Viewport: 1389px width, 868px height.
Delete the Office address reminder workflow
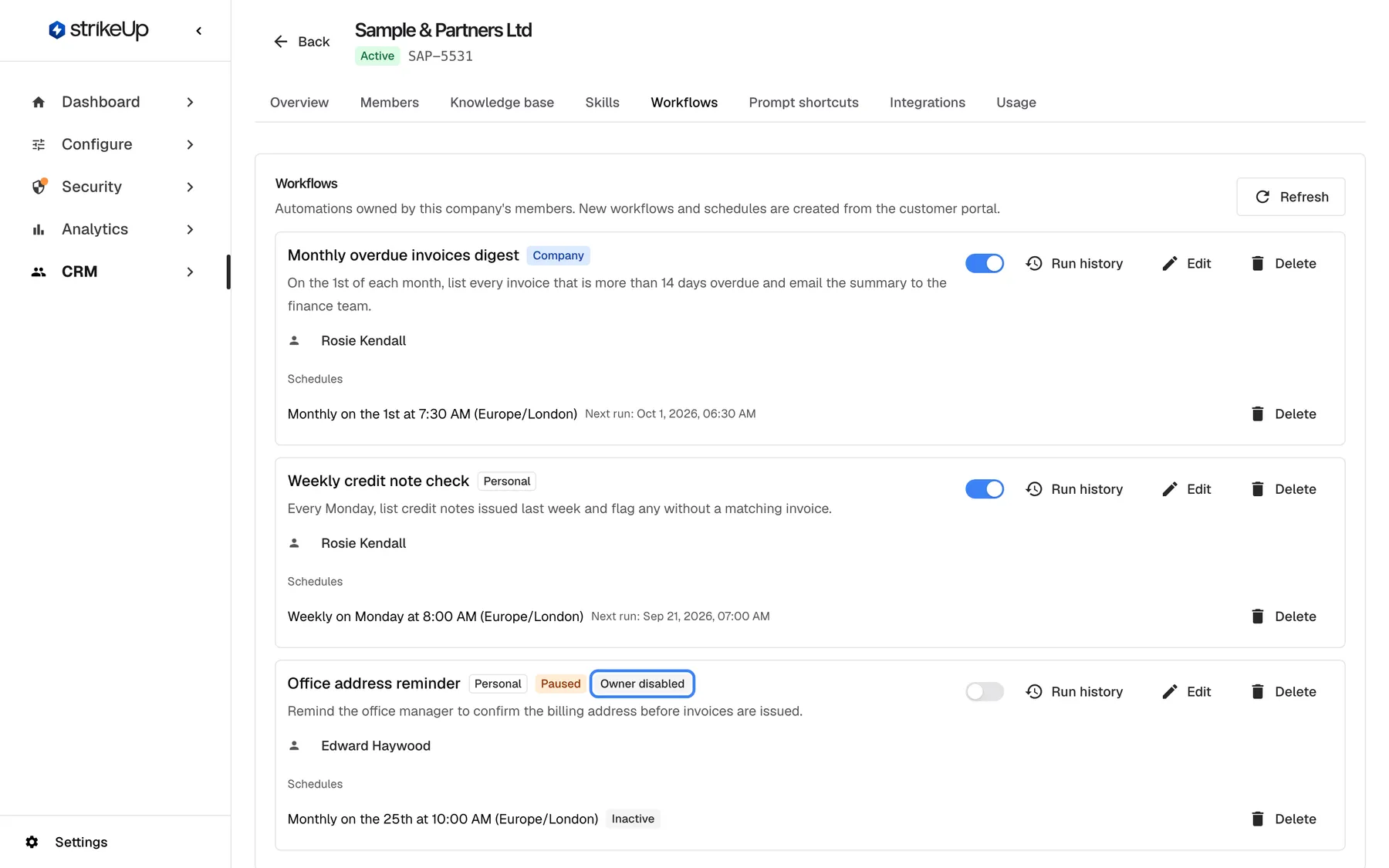coord(1284,691)
